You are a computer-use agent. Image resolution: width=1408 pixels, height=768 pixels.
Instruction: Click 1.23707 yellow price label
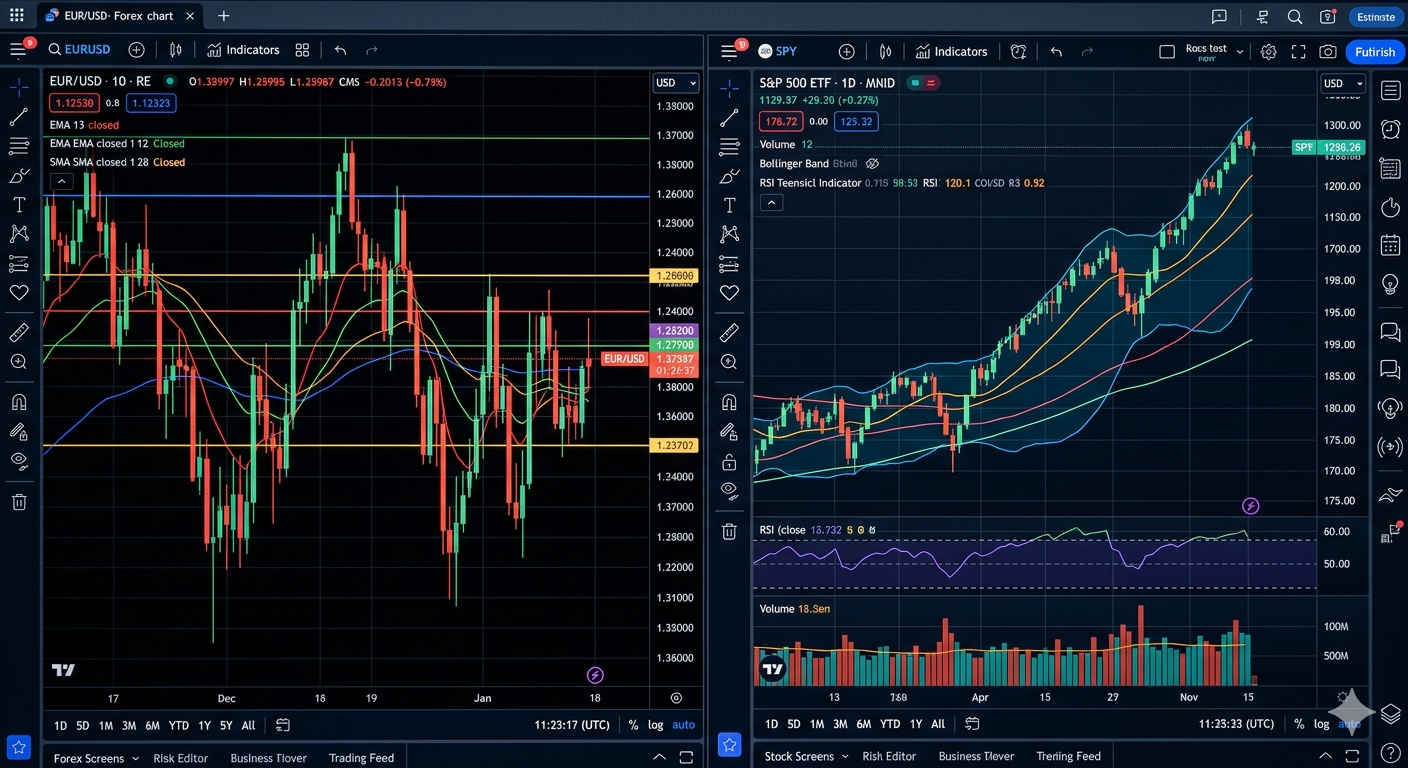tap(675, 445)
